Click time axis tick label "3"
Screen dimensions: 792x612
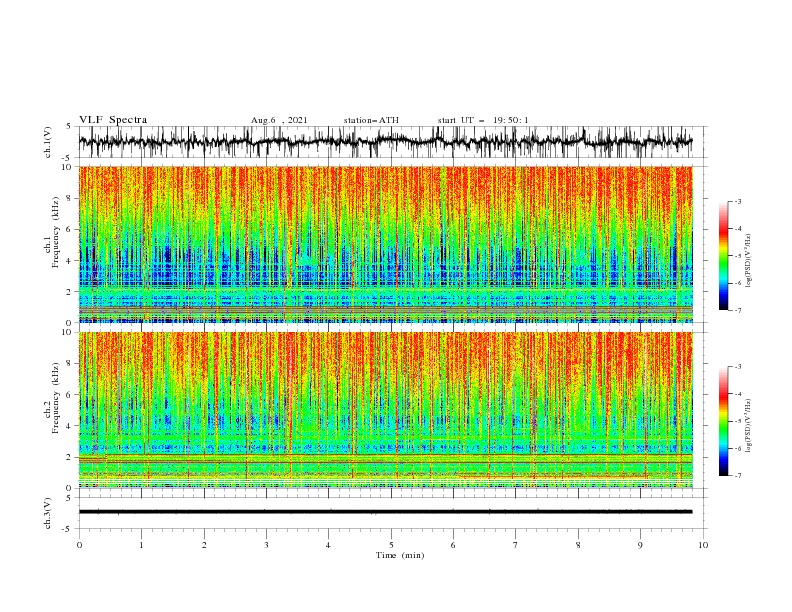(x=266, y=545)
